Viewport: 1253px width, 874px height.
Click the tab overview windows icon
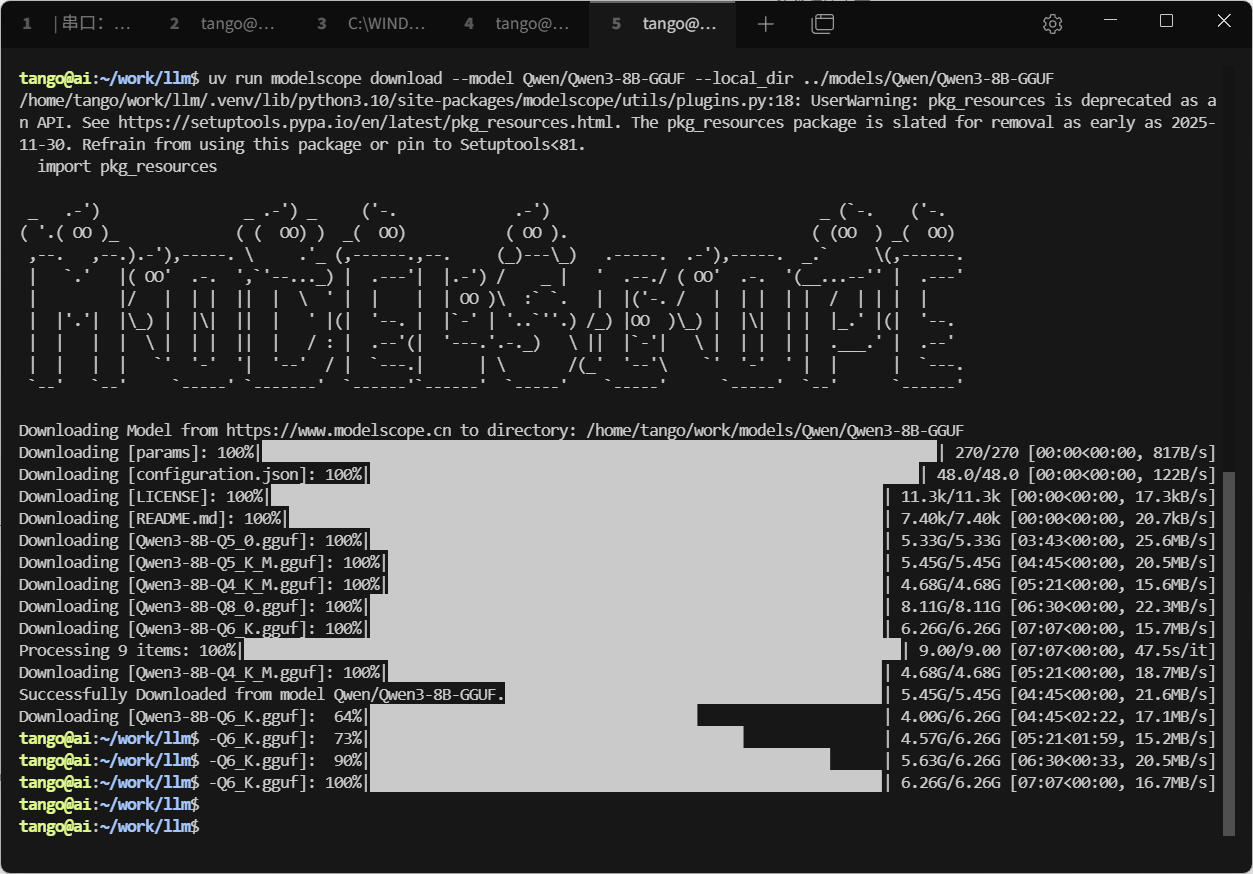click(x=822, y=24)
